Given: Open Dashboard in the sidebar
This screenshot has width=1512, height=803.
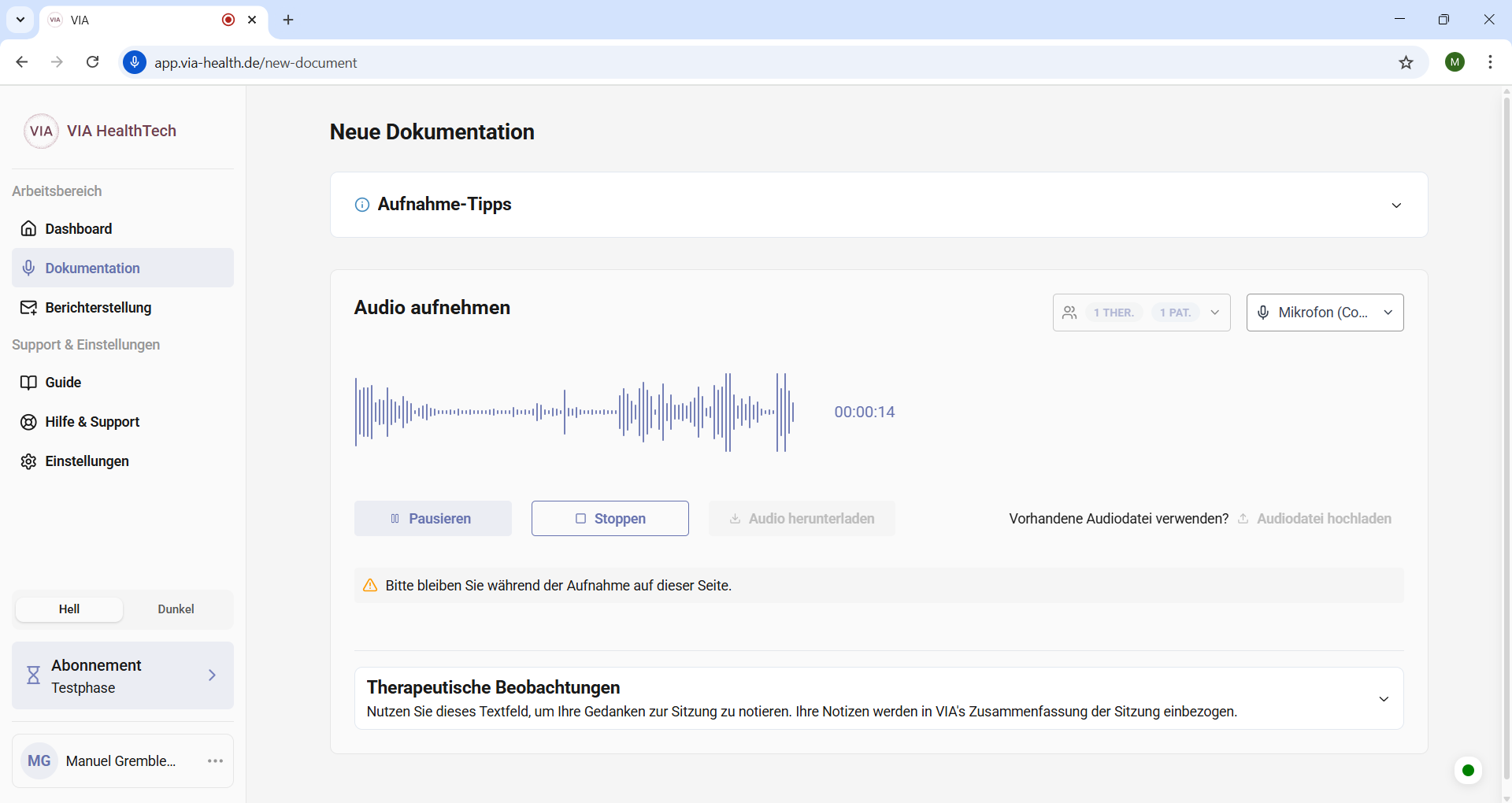Looking at the screenshot, I should pyautogui.click(x=79, y=228).
